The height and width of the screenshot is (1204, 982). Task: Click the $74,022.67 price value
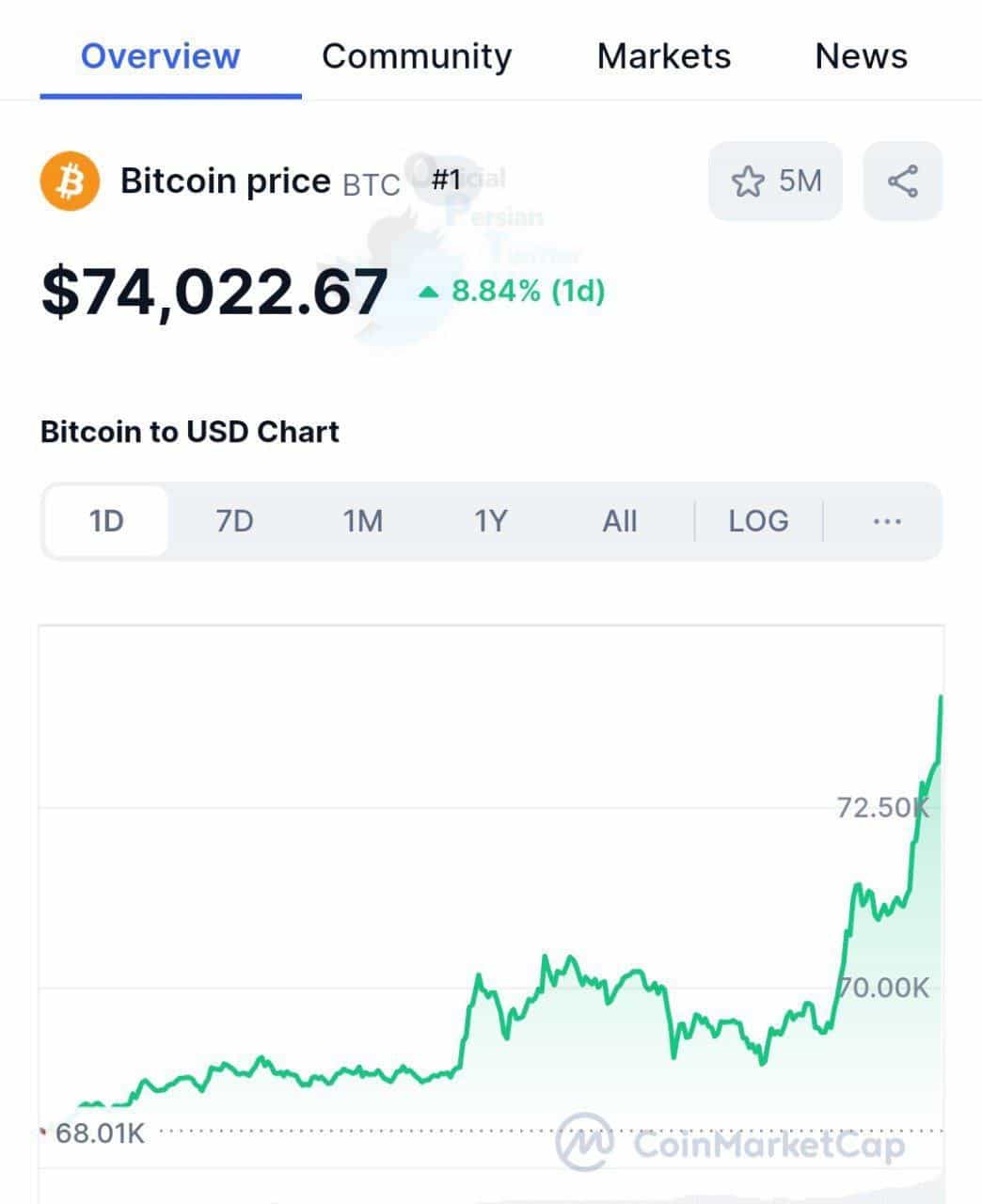(214, 292)
